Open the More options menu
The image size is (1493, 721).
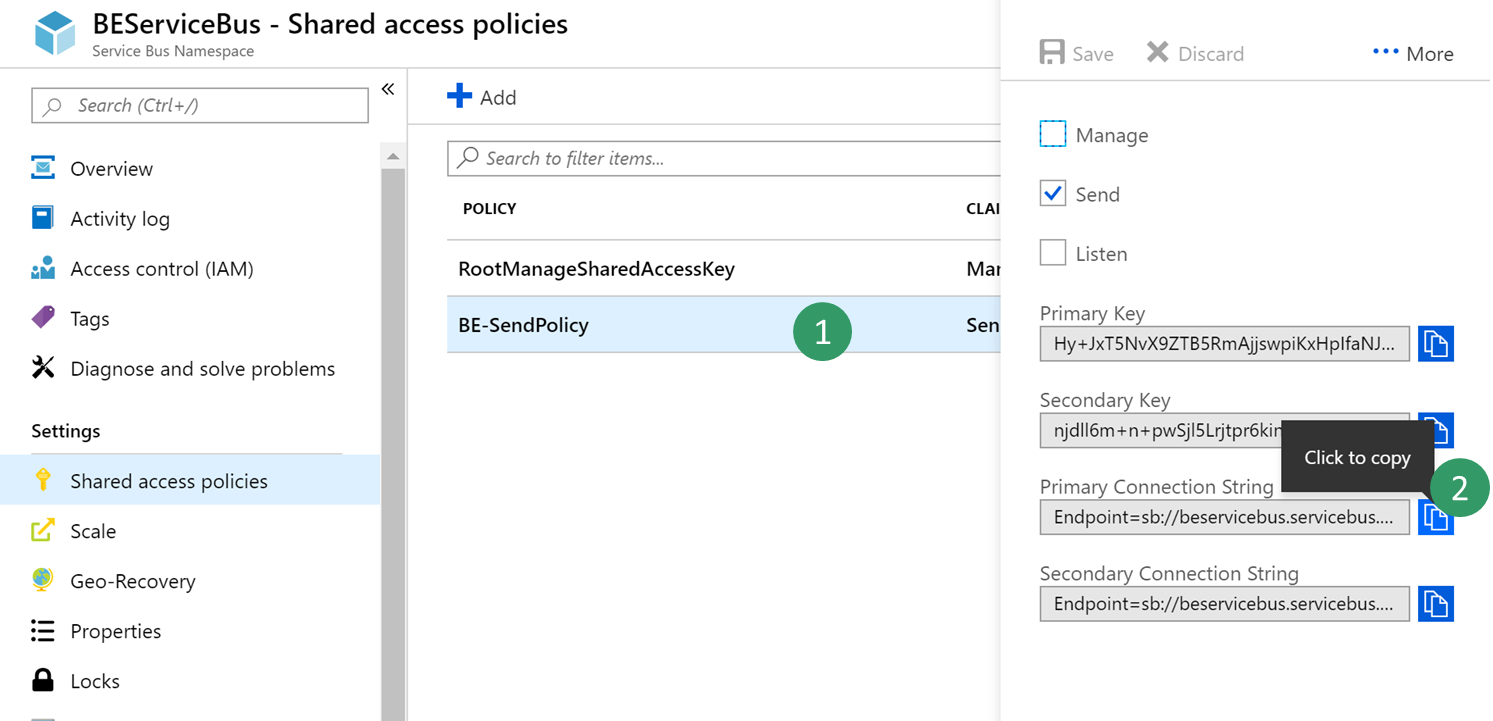point(1413,53)
